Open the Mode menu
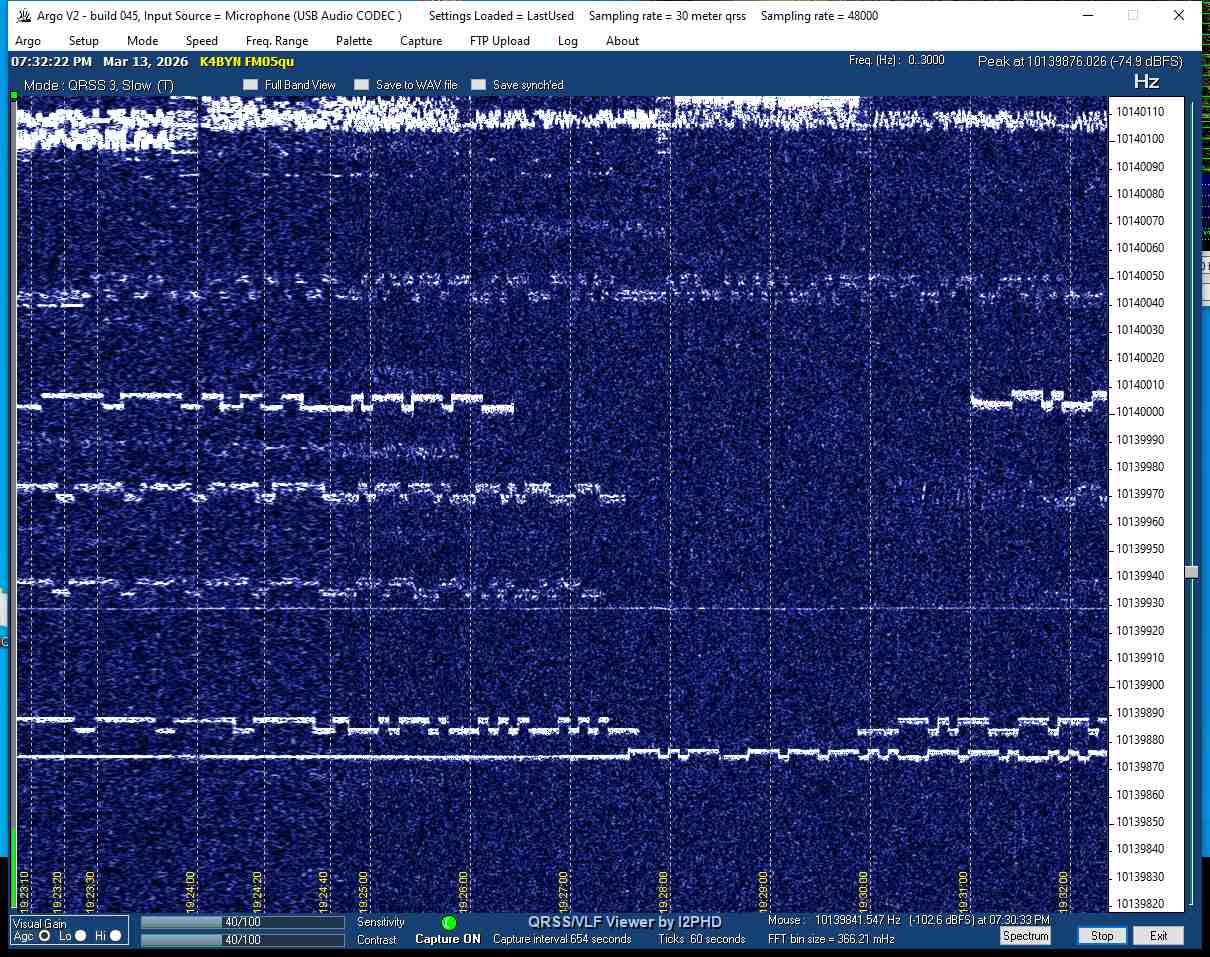Viewport: 1210px width, 957px height. (x=142, y=41)
